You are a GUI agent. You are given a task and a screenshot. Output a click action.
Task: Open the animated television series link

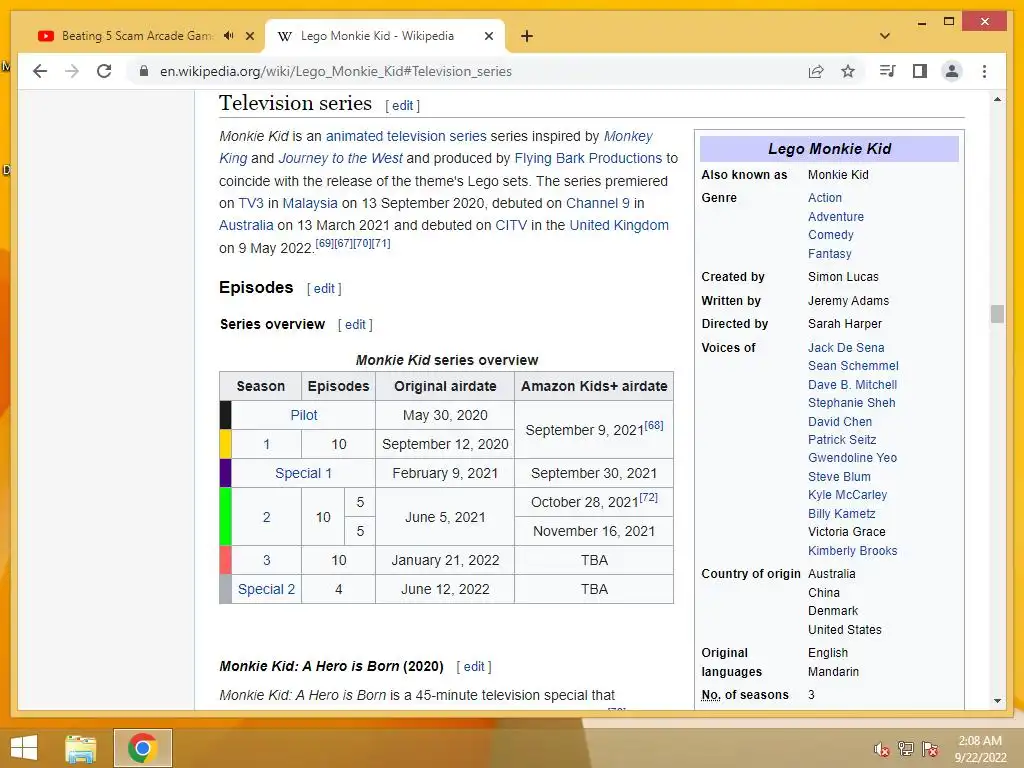pos(406,136)
